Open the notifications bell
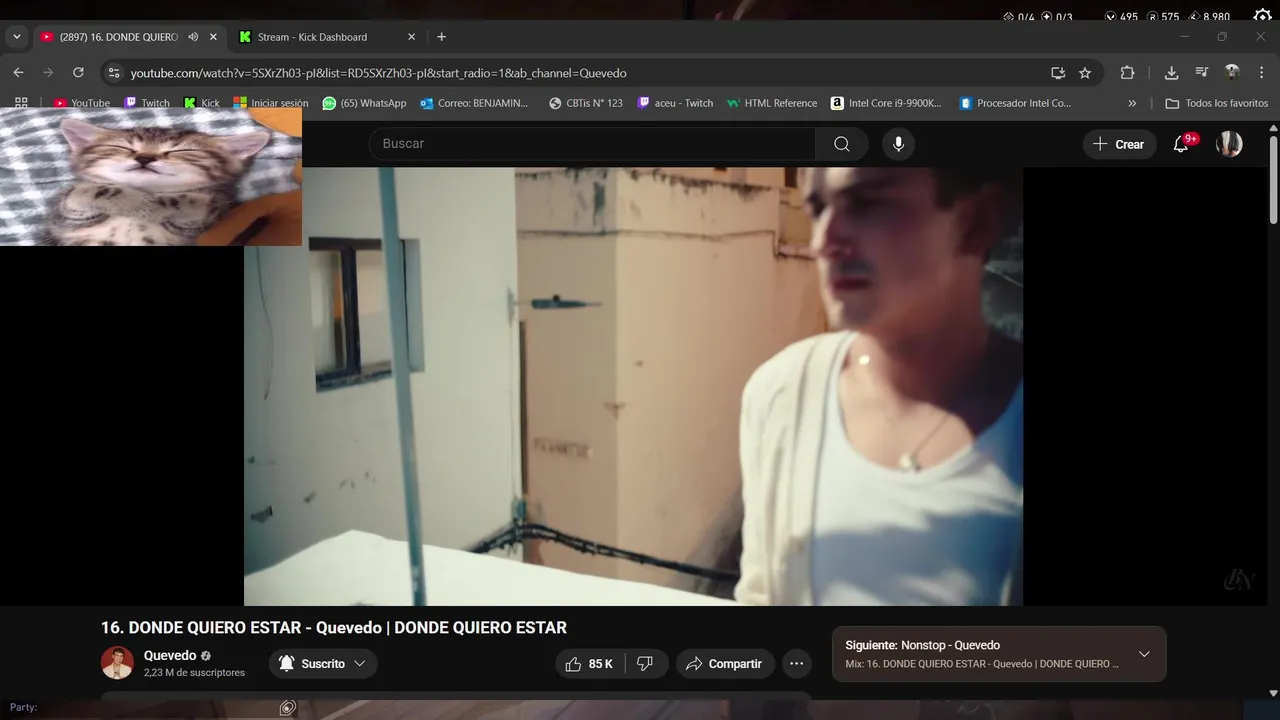Screen dimensions: 1280x720 [1181, 144]
